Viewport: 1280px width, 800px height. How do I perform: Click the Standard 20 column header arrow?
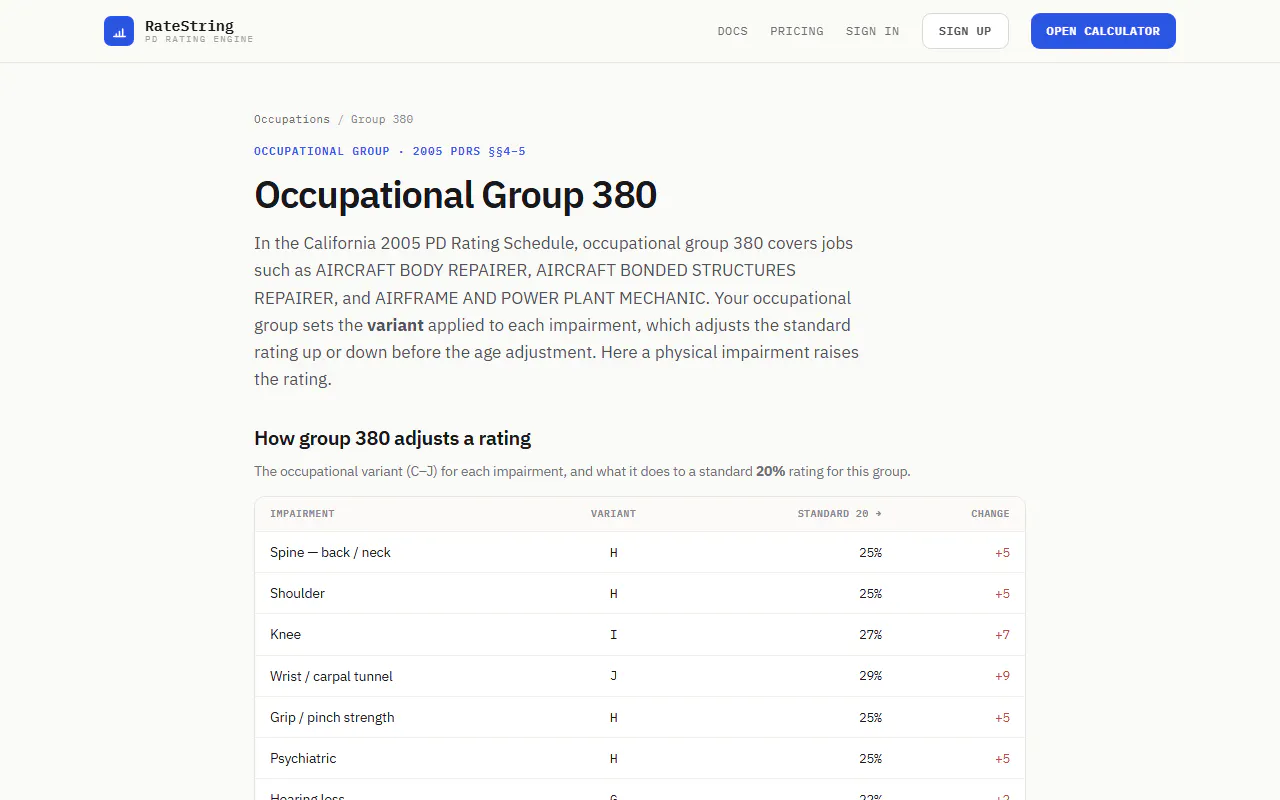878,514
